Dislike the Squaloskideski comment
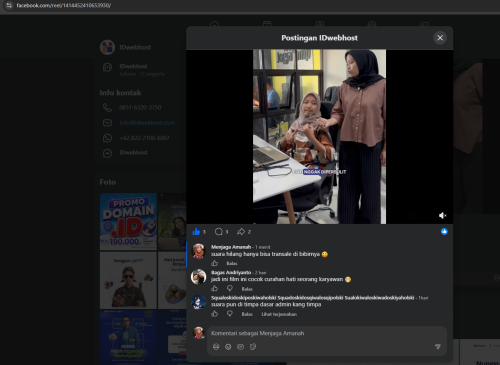This screenshot has height=365, width=500. (x=230, y=314)
